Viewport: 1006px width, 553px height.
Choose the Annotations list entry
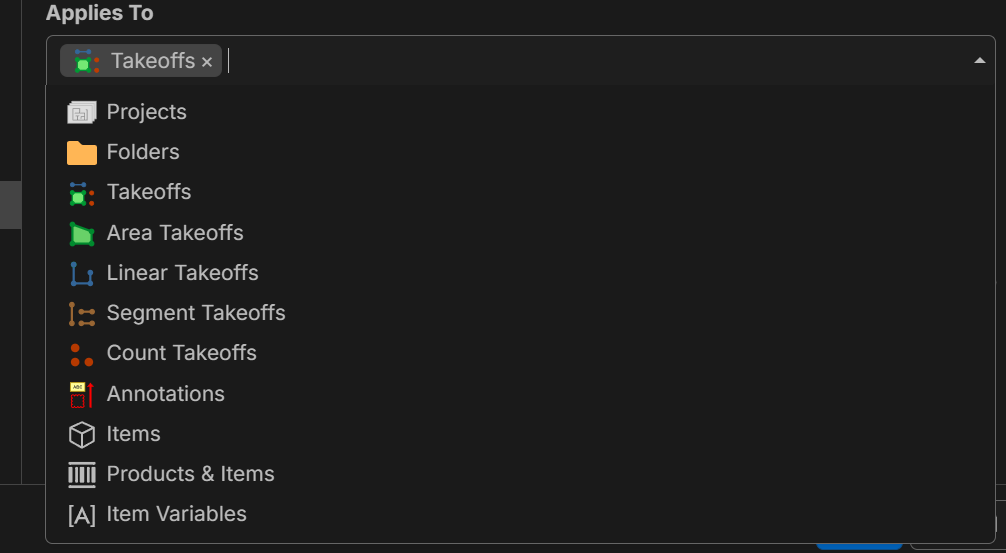[165, 394]
